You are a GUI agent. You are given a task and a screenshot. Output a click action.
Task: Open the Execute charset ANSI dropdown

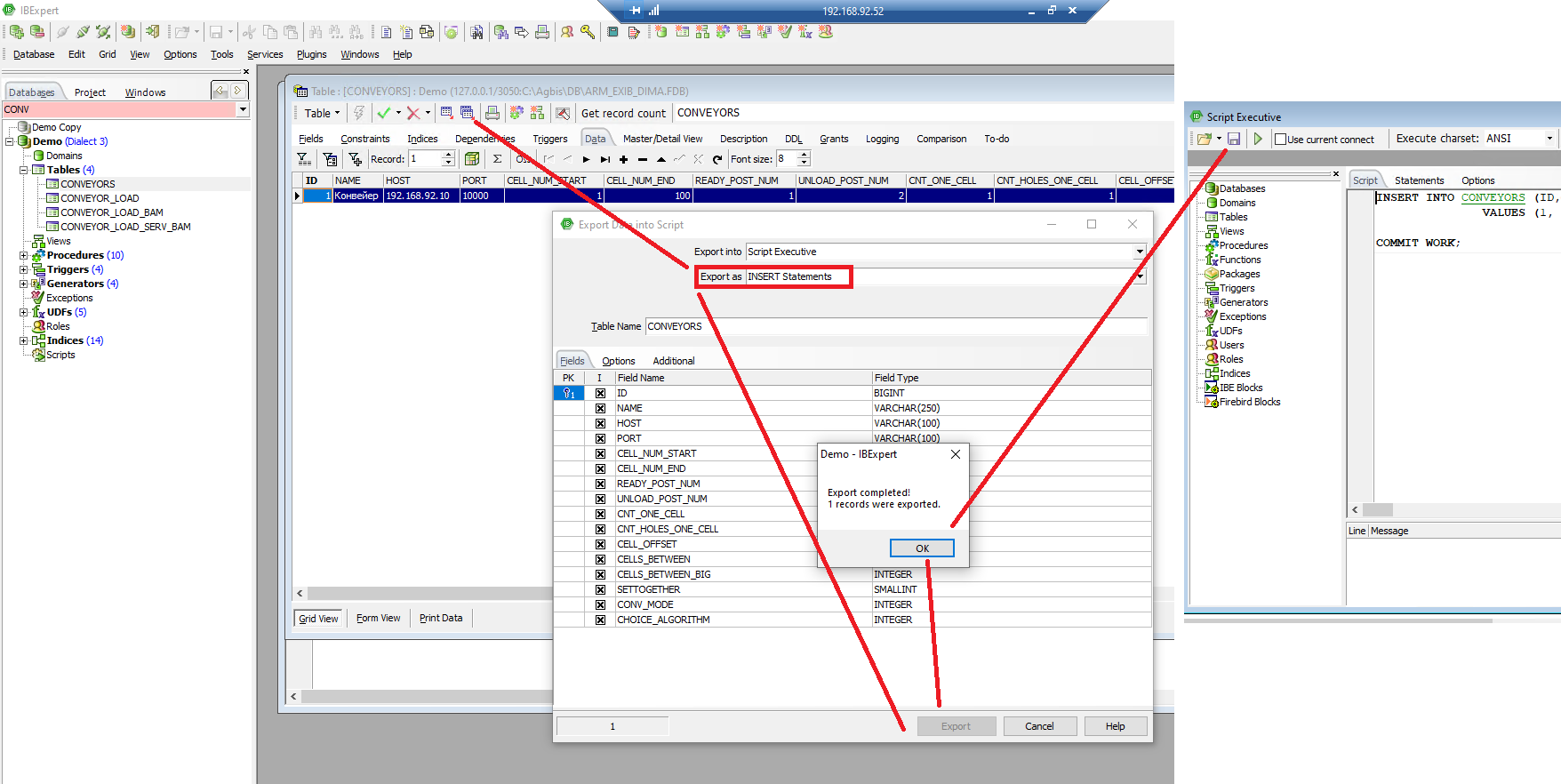[1549, 139]
